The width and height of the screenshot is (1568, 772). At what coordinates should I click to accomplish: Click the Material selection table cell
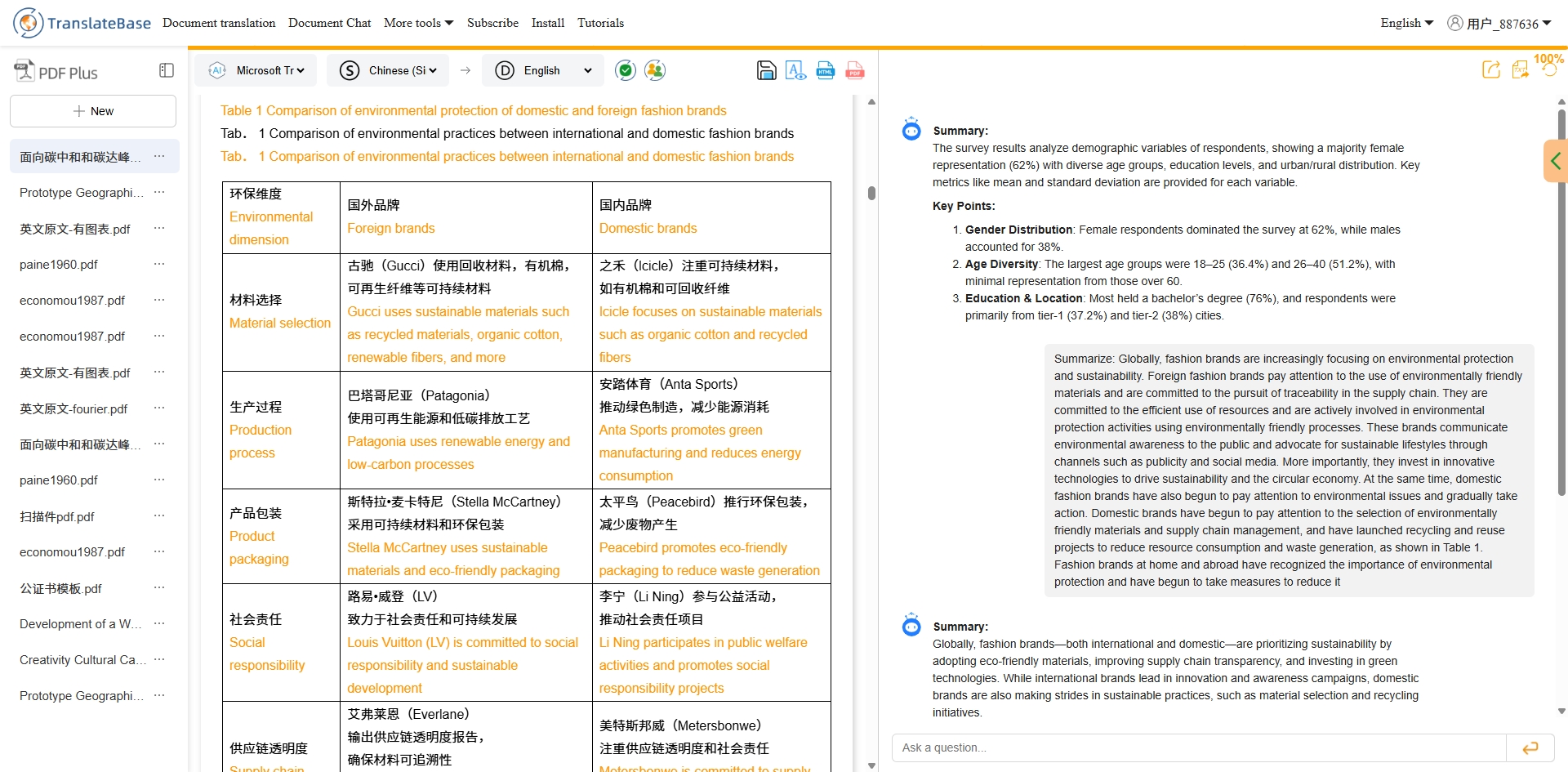point(280,312)
